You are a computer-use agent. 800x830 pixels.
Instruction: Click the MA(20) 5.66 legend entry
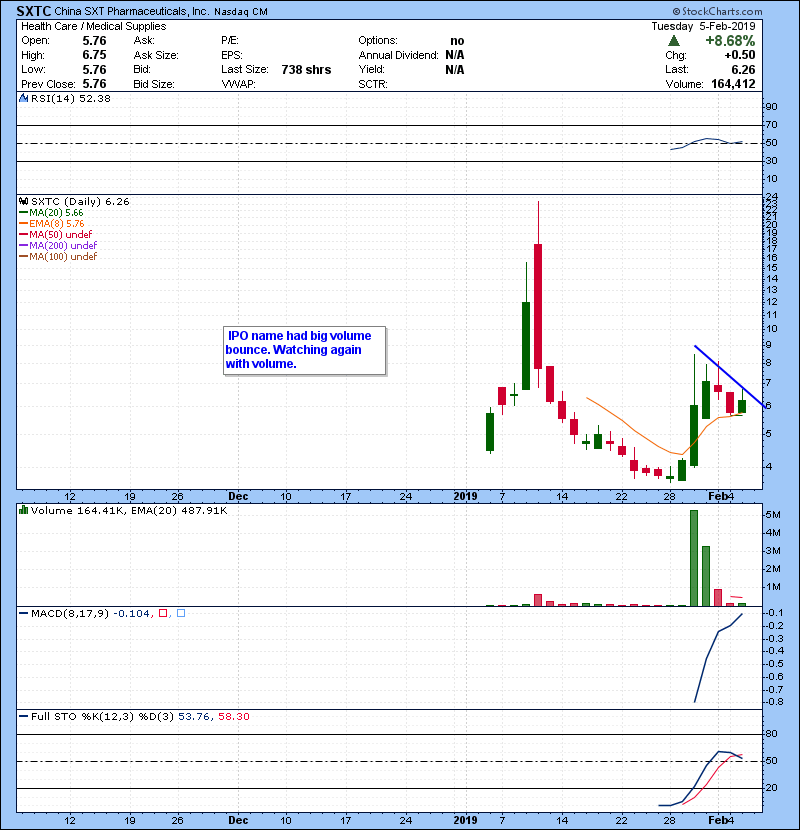click(x=51, y=213)
